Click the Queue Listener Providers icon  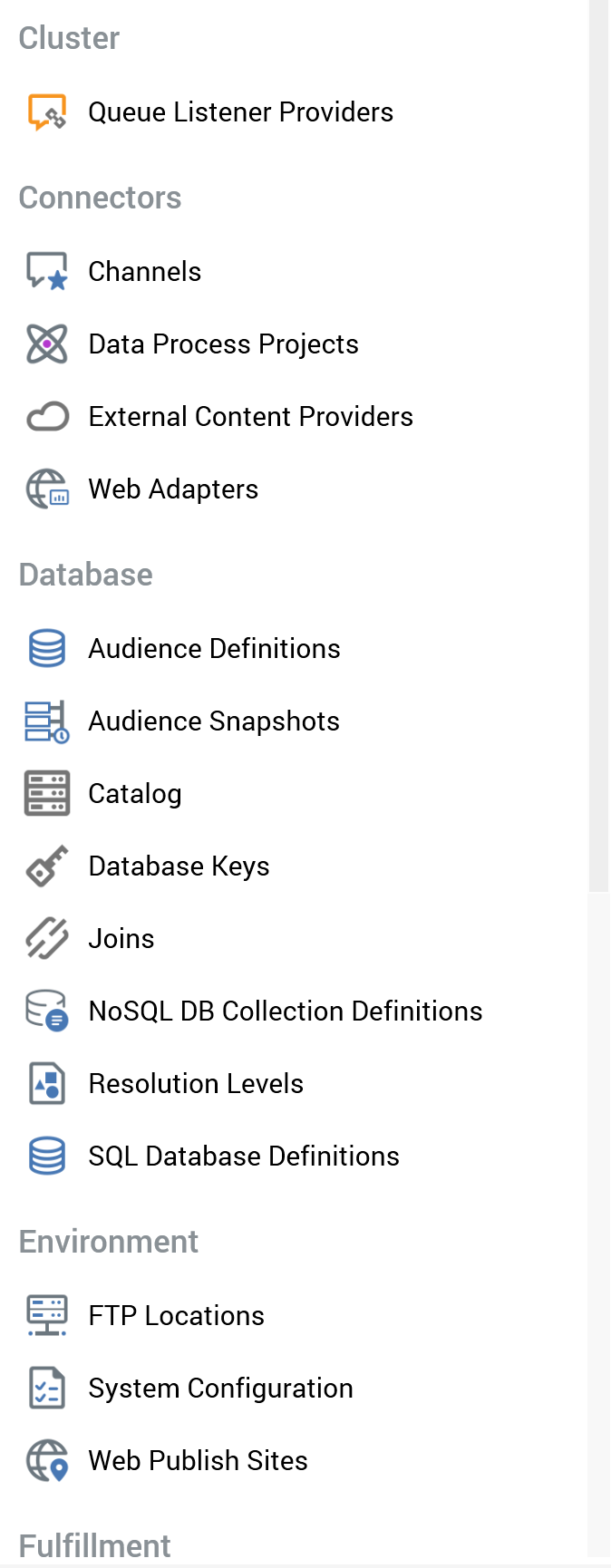point(47,112)
